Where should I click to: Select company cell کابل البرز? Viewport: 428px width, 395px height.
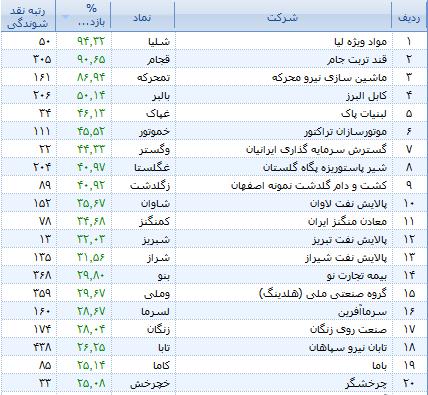[366, 96]
